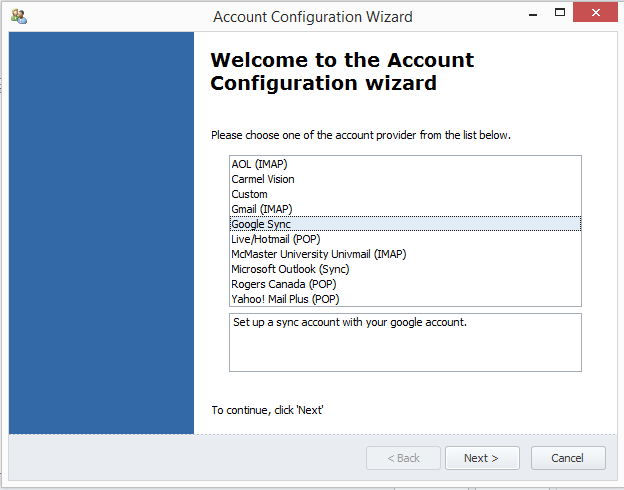This screenshot has height=490, width=624.
Task: Choose Carmel Vision as account provider
Action: click(263, 179)
